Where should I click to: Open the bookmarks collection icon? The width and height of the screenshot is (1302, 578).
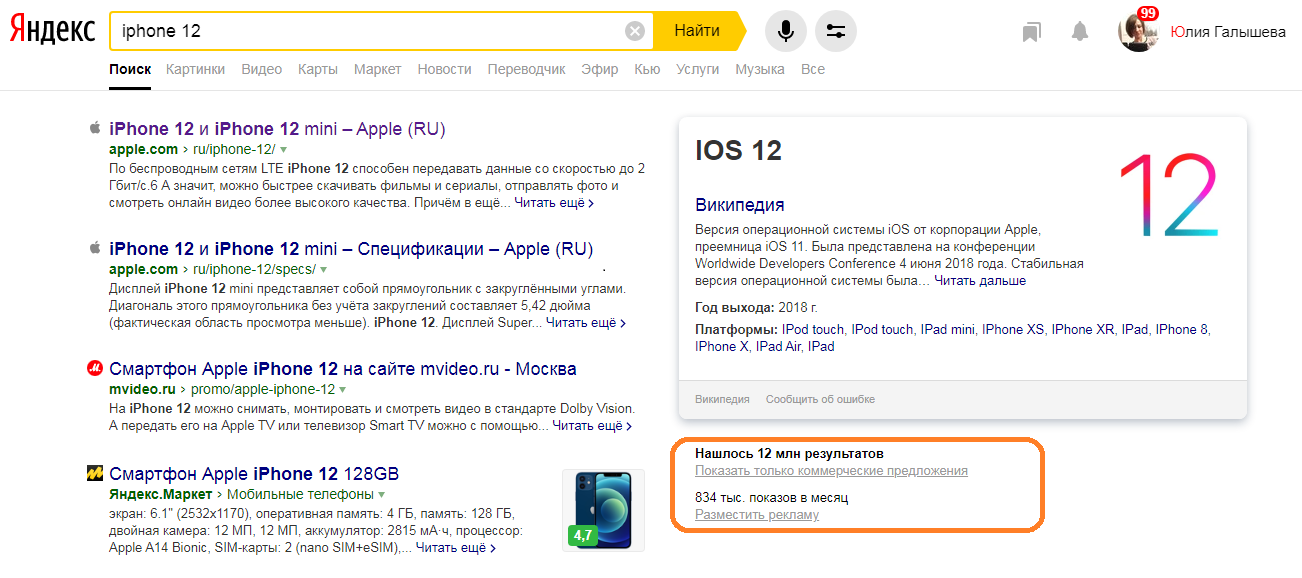click(1031, 32)
